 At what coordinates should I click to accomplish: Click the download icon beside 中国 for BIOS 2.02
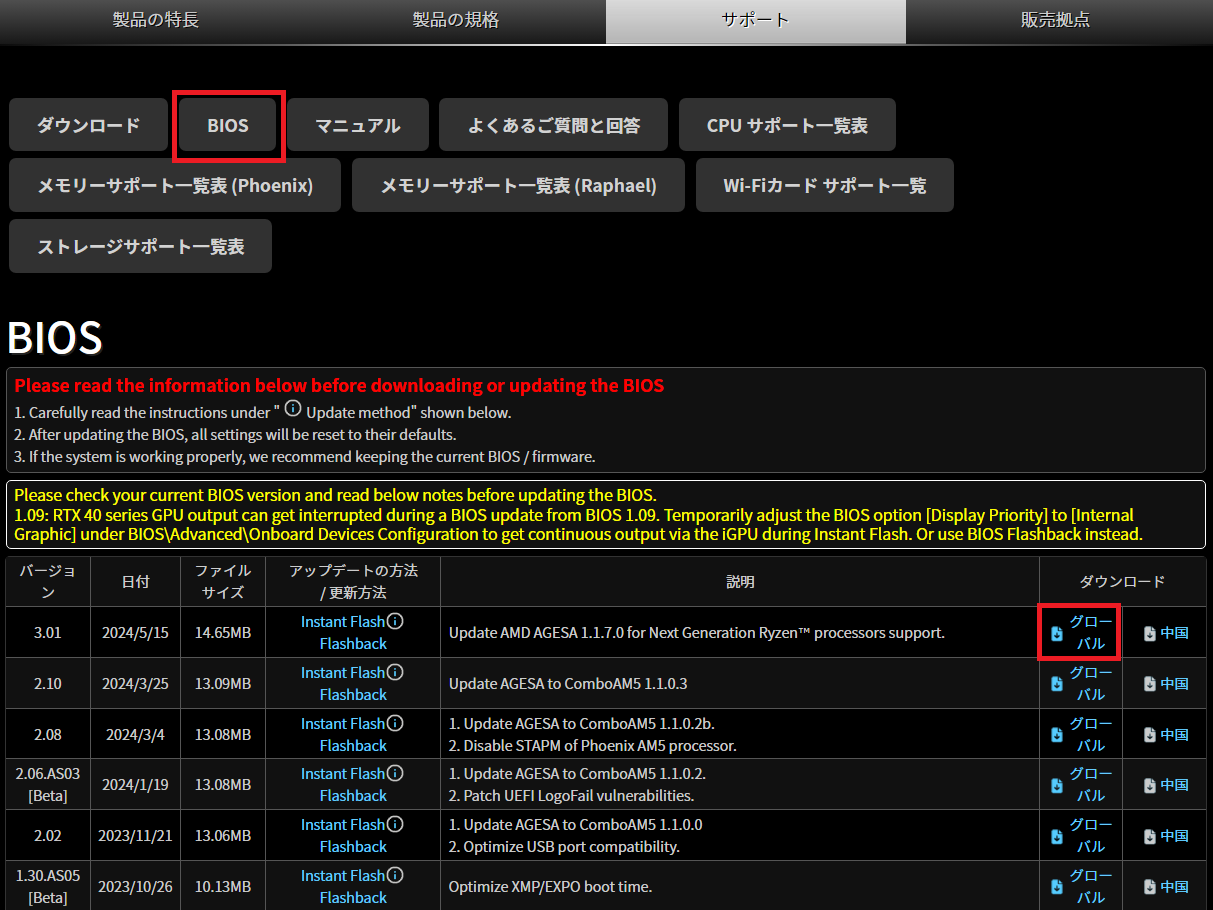click(1150, 836)
